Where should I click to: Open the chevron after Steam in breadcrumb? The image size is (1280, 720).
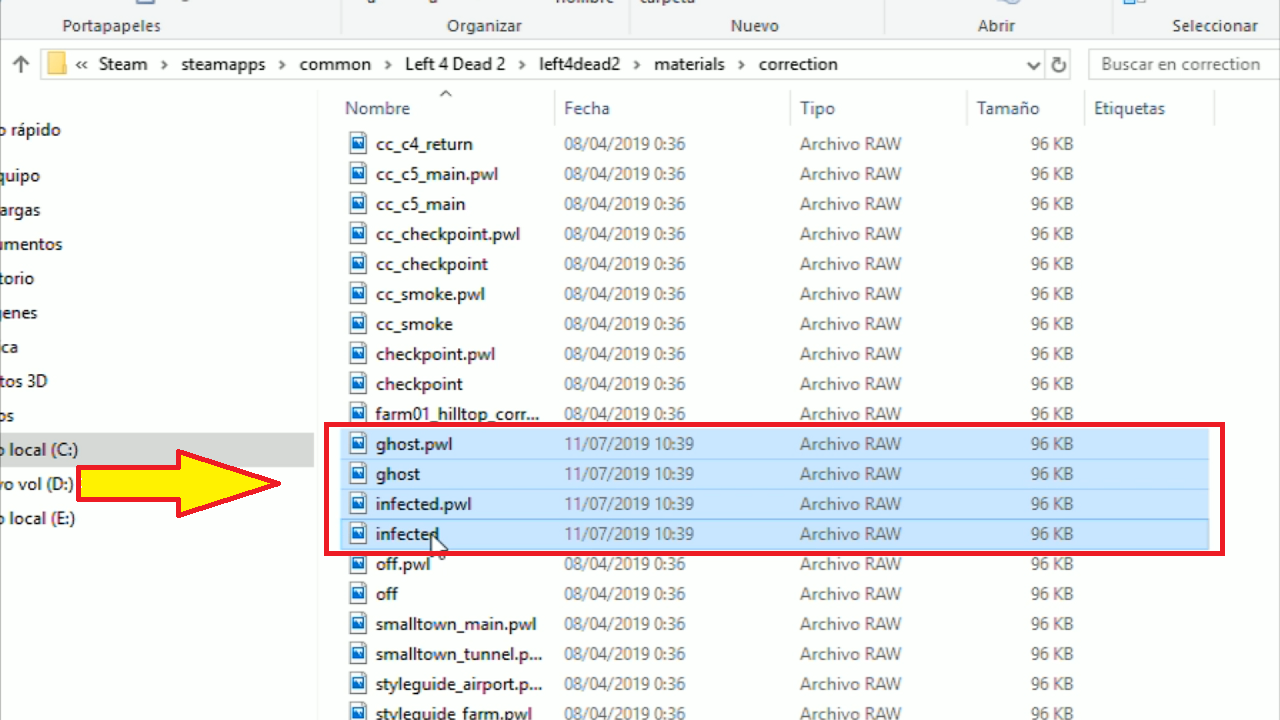pyautogui.click(x=164, y=64)
